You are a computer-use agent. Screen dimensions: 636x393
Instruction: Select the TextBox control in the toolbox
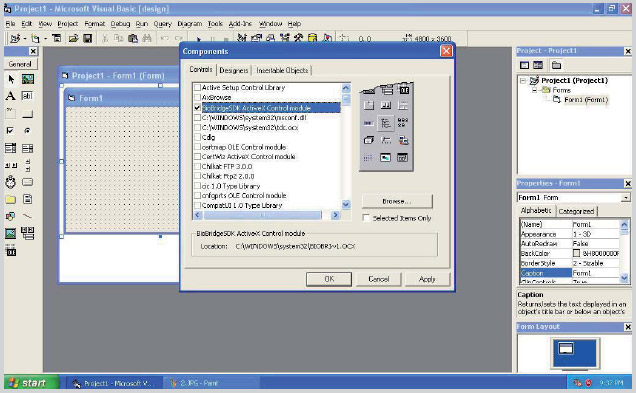pyautogui.click(x=28, y=96)
